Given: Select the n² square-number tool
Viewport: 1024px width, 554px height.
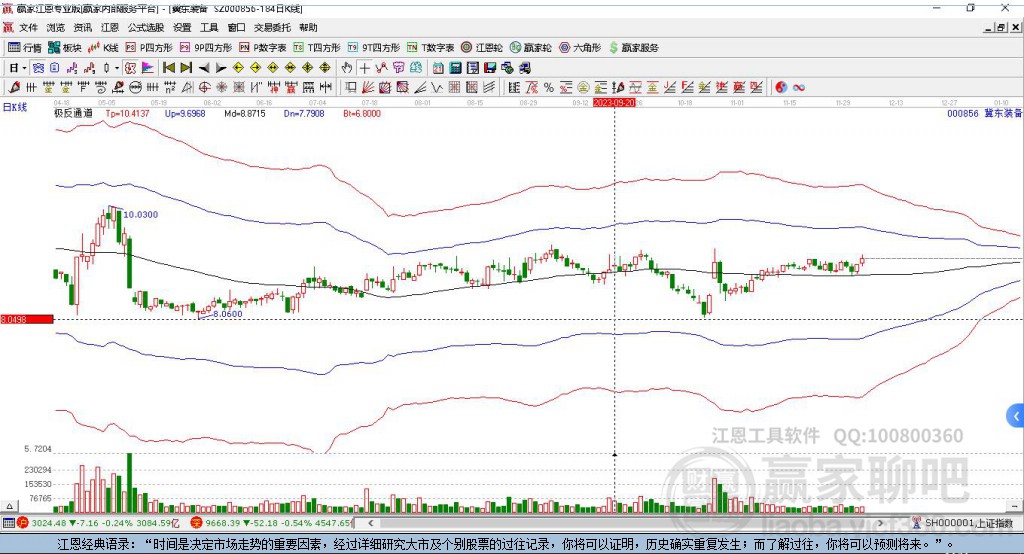Looking at the screenshot, I should pyautogui.click(x=170, y=87).
